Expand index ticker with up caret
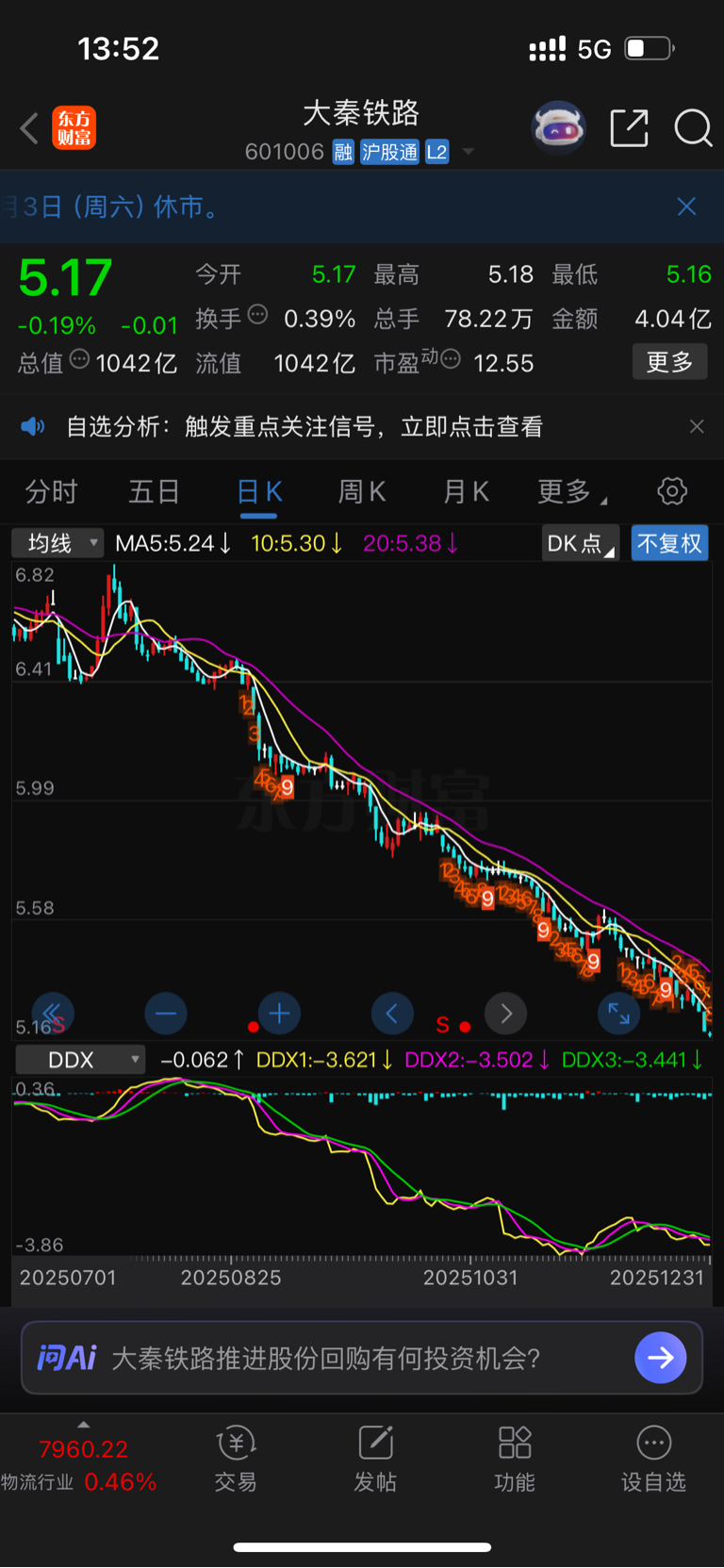724x1568 pixels. (83, 1425)
